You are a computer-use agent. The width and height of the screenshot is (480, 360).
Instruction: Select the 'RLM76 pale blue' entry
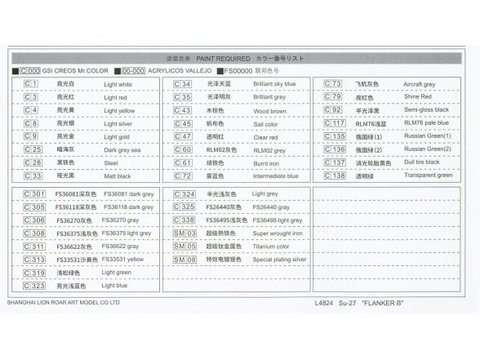tap(426, 123)
